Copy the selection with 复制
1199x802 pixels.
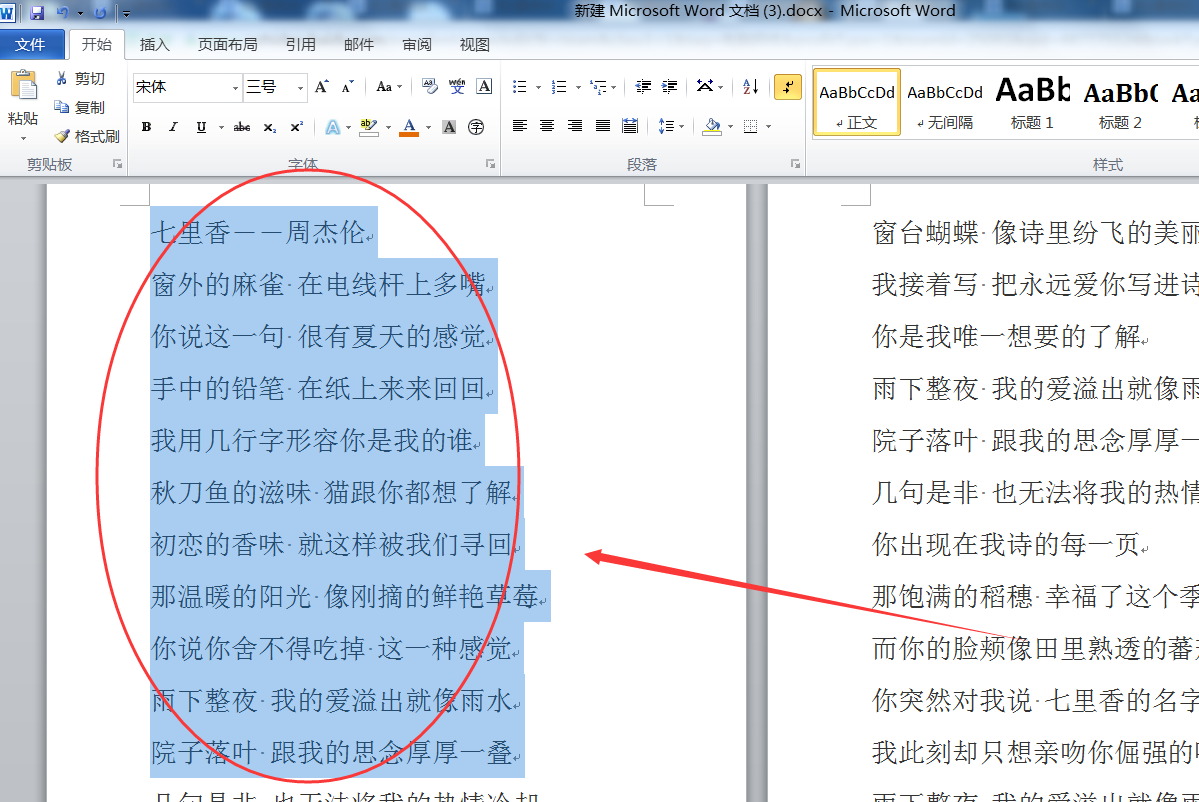coord(80,107)
